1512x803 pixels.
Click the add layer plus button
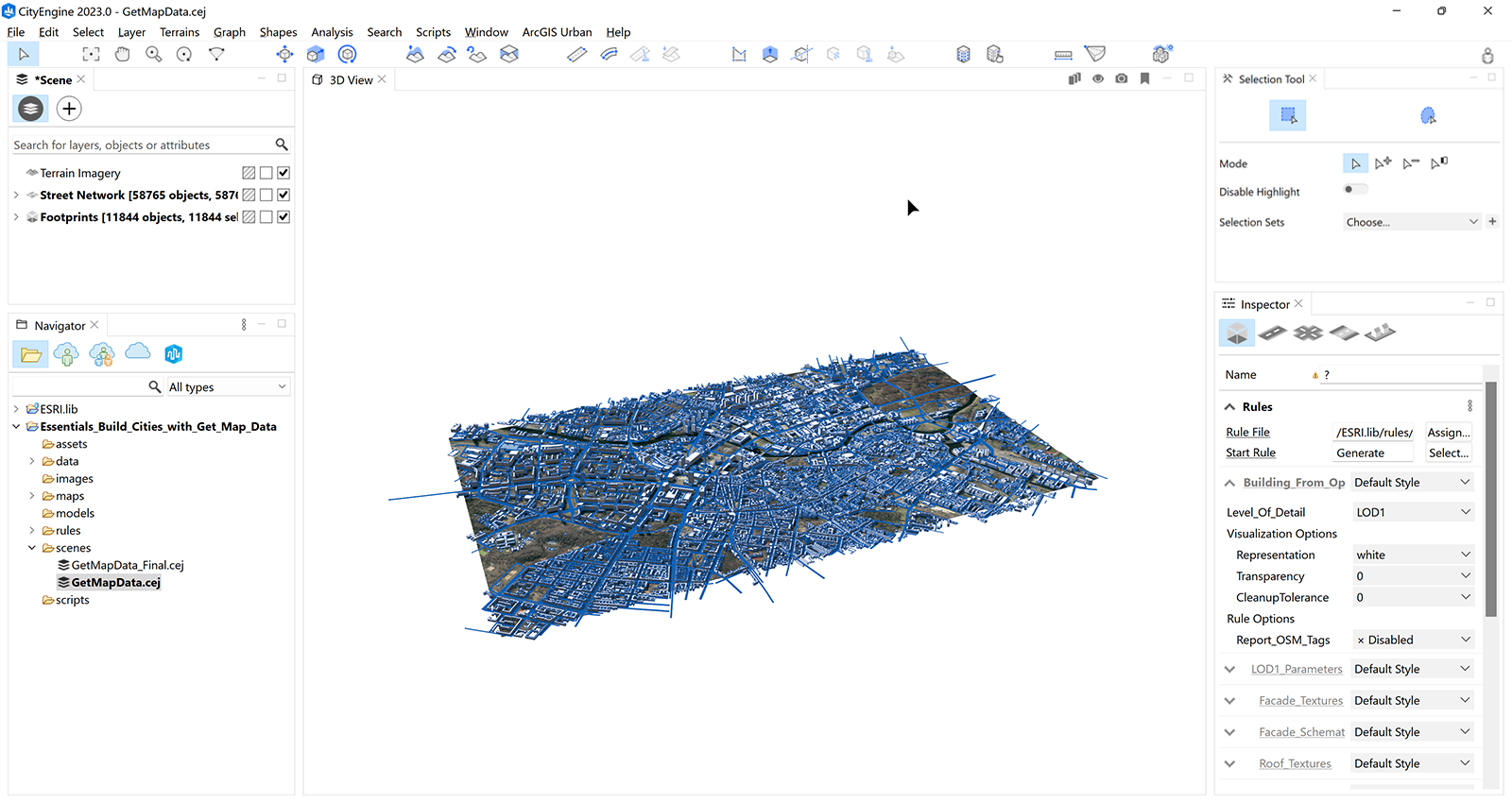(69, 109)
